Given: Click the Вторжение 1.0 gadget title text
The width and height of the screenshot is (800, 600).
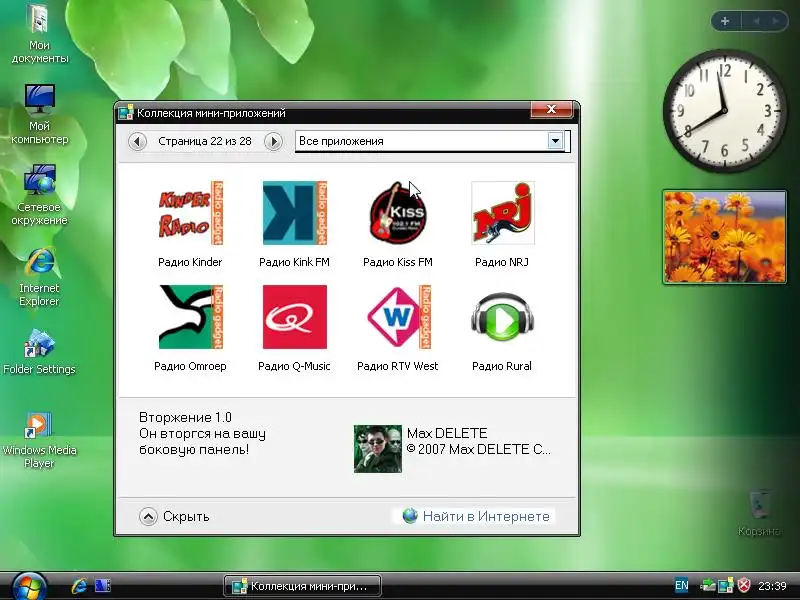Looking at the screenshot, I should point(185,417).
